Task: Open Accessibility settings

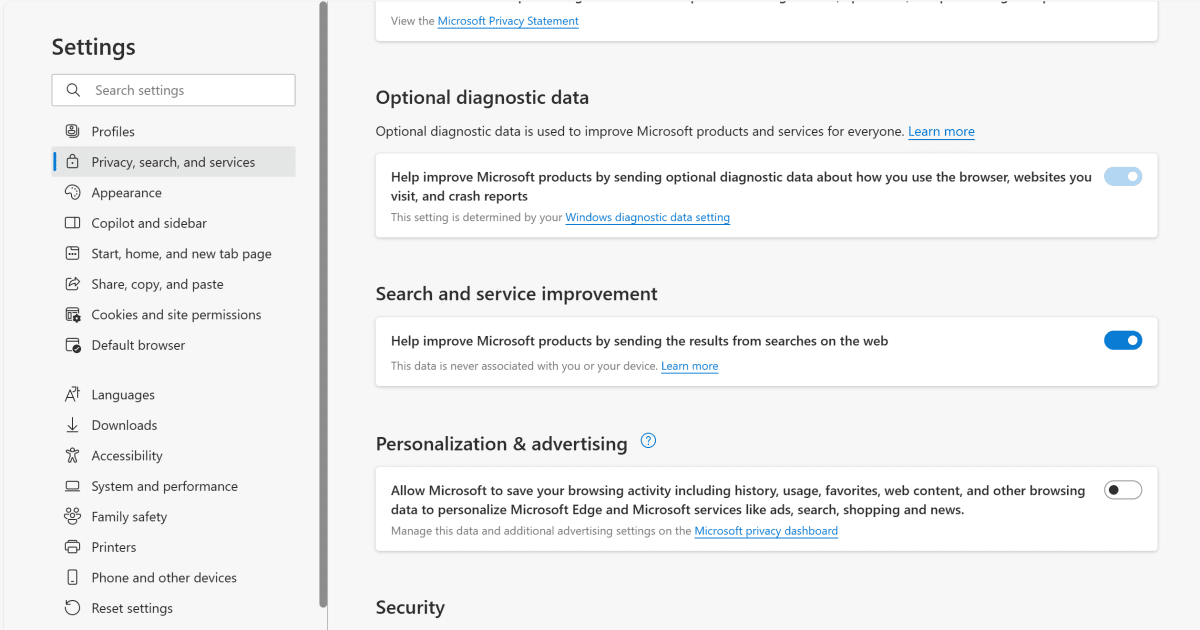Action: tap(174, 456)
